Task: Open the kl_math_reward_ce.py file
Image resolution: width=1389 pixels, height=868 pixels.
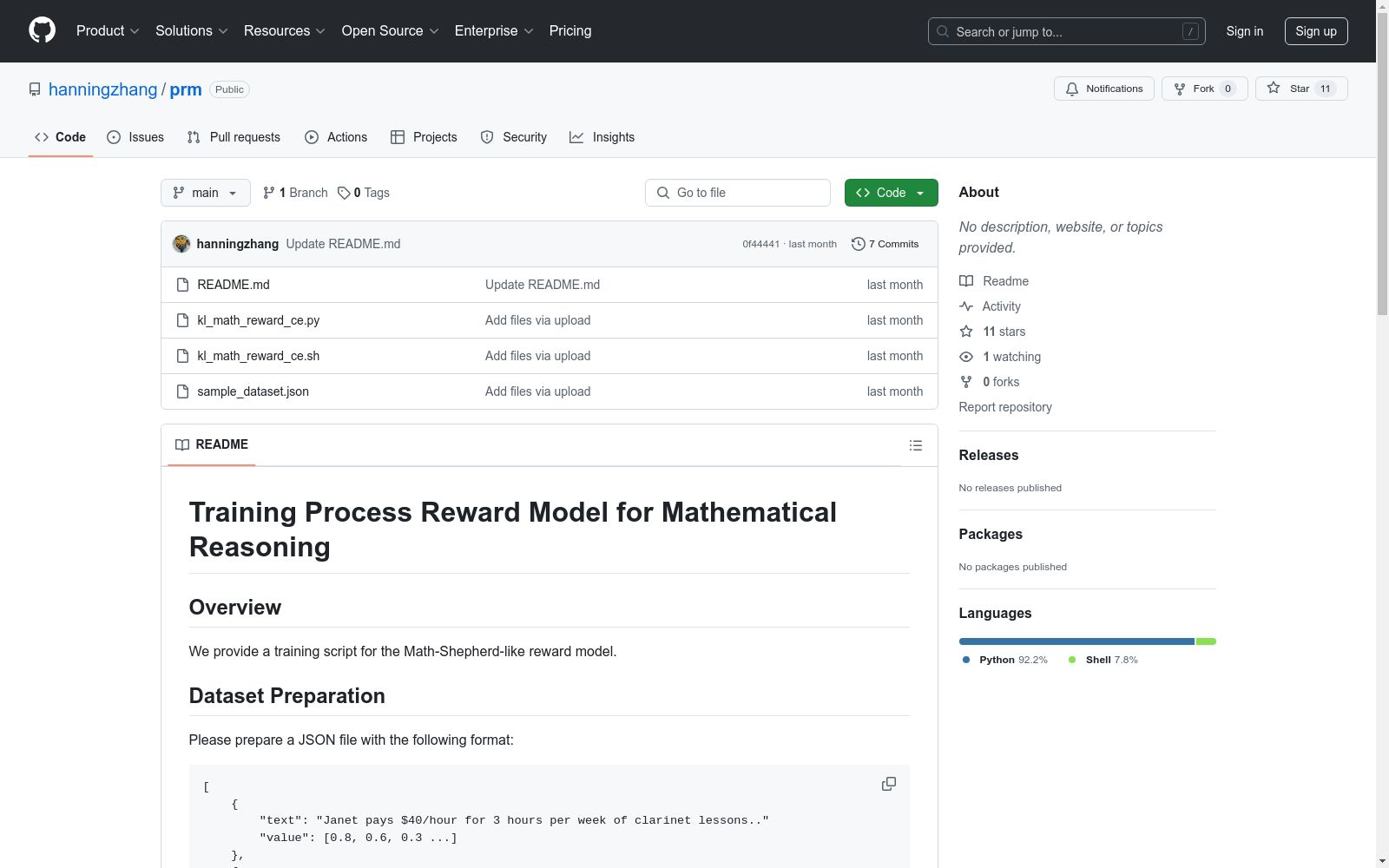Action: point(258,320)
